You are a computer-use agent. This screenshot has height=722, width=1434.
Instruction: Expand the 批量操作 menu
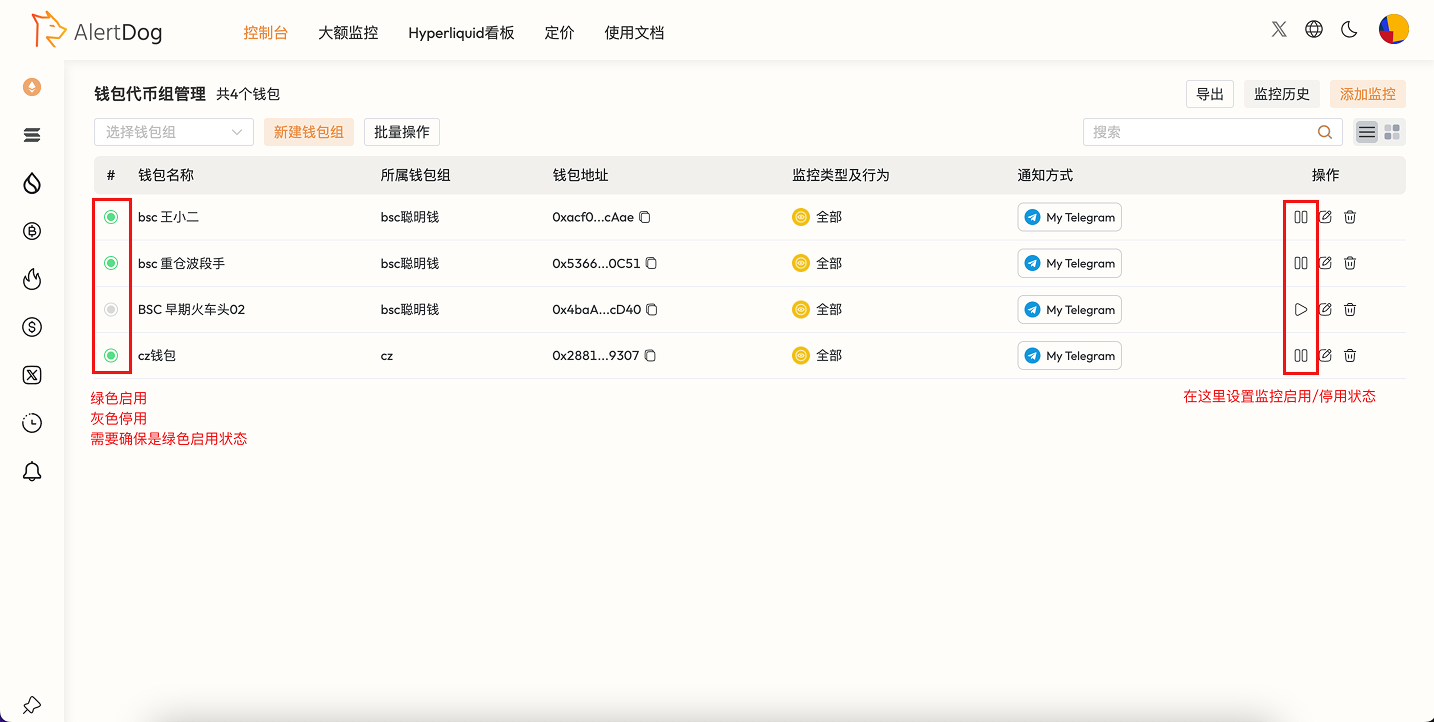coord(401,131)
